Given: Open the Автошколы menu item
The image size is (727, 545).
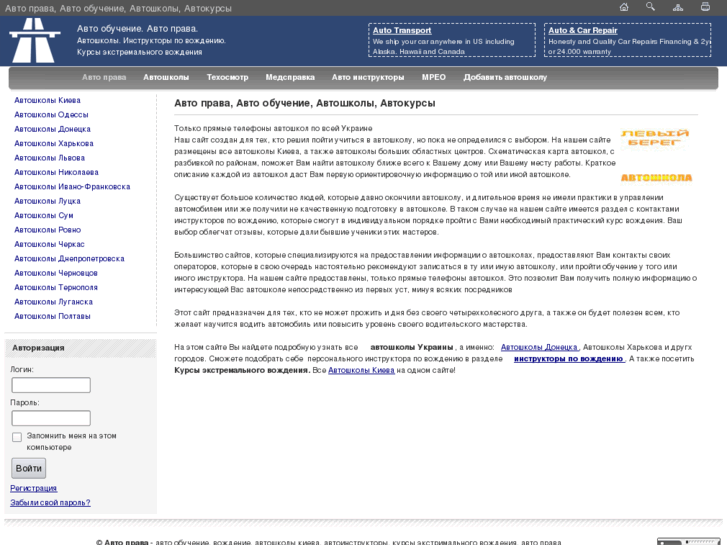Looking at the screenshot, I should pos(166,77).
